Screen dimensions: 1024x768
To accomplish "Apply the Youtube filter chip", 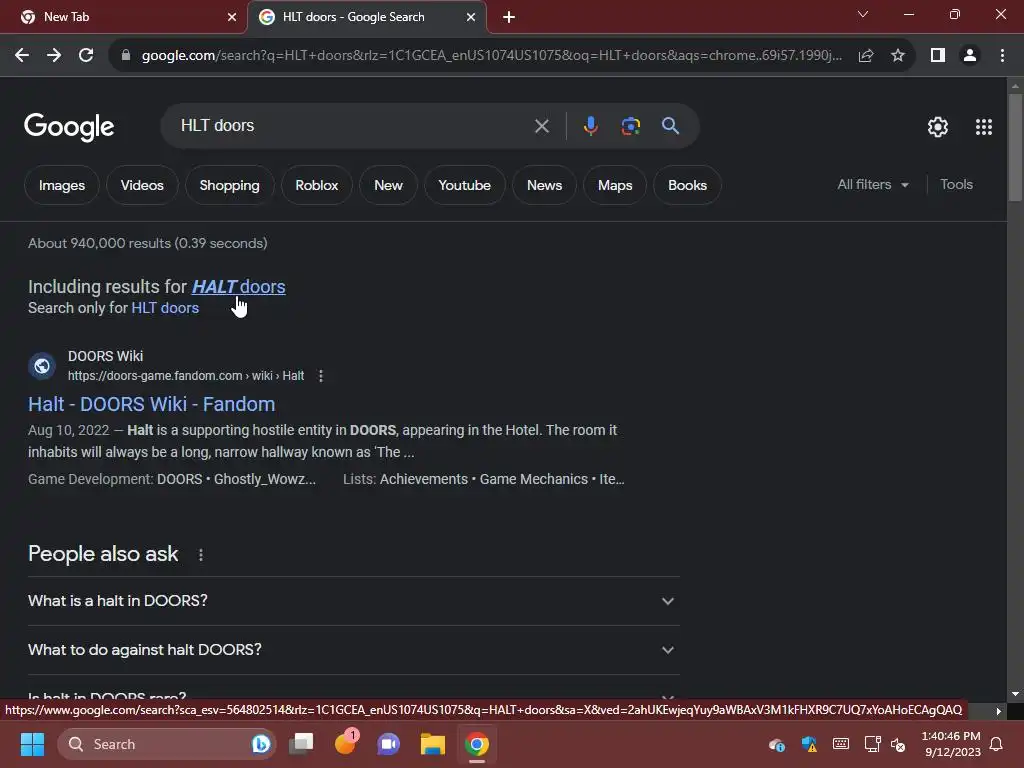I will coord(464,185).
